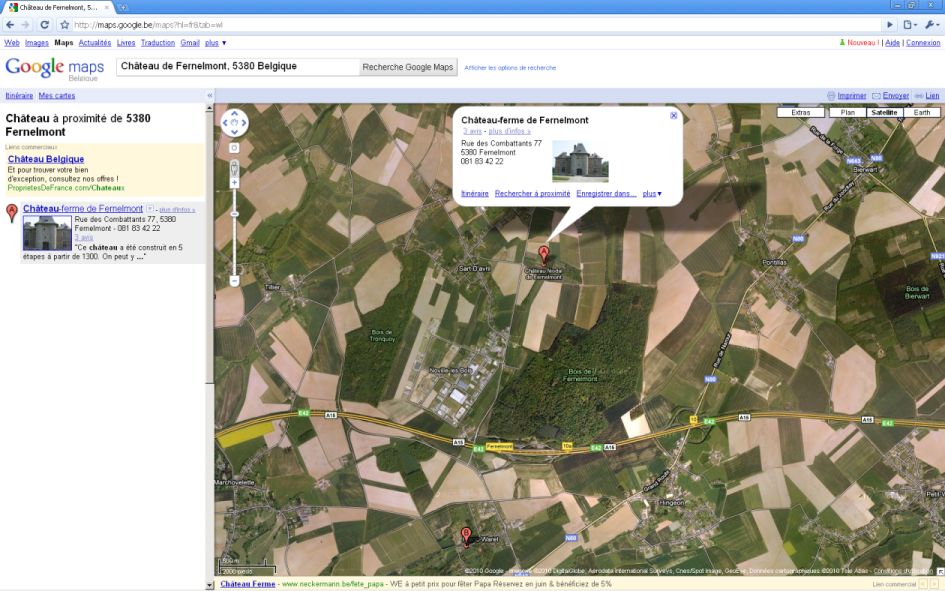
Task: Click into the Google Maps search field
Action: point(238,66)
